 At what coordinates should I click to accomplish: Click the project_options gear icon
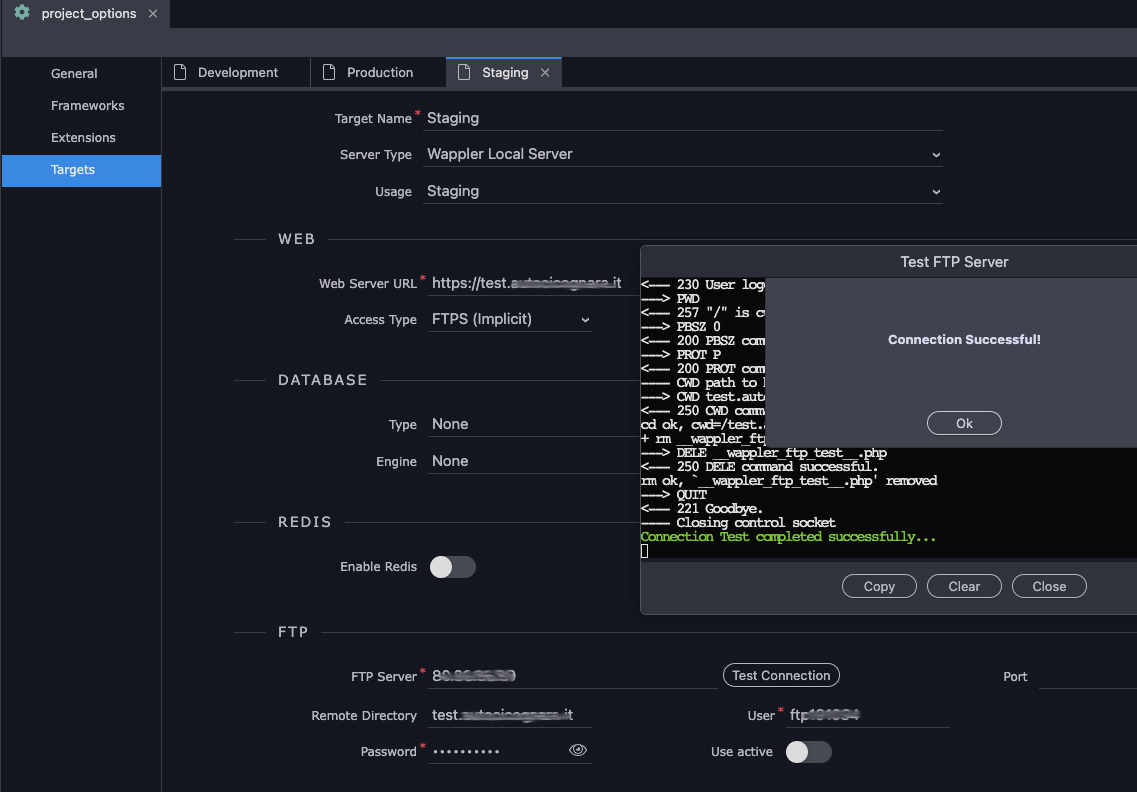pos(22,14)
